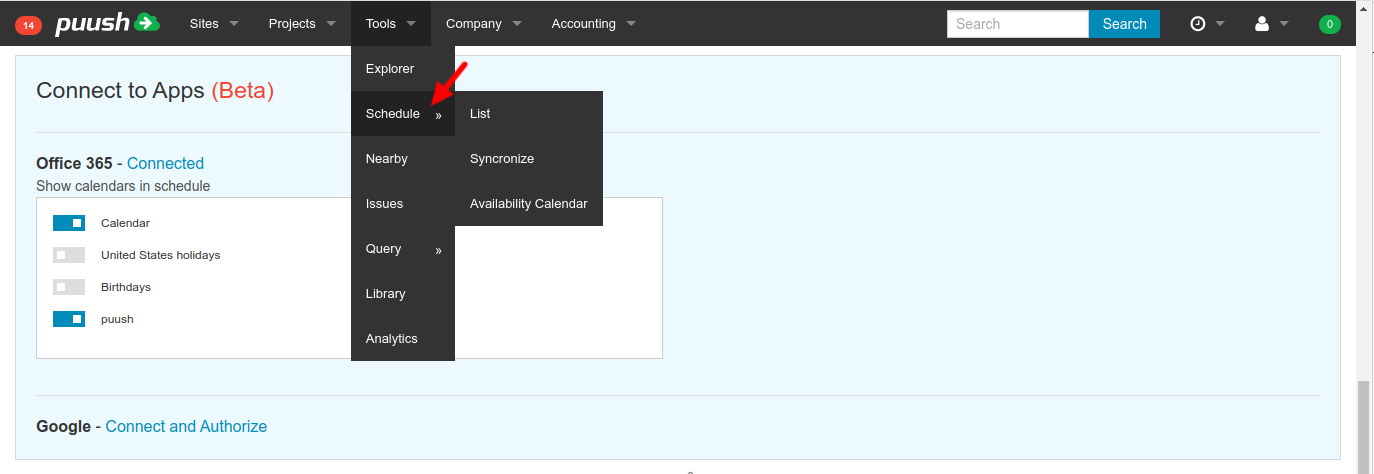Disable the puush calendar toggle
The height and width of the screenshot is (474, 1374).
coord(69,319)
